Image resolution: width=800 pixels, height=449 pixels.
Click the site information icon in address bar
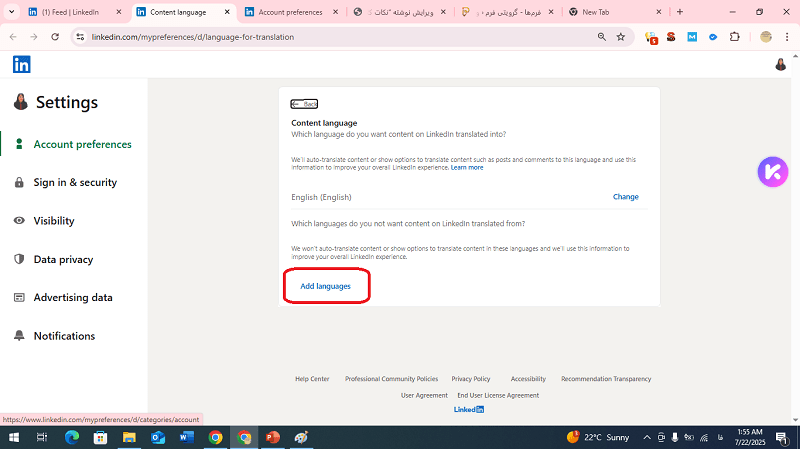[x=80, y=37]
